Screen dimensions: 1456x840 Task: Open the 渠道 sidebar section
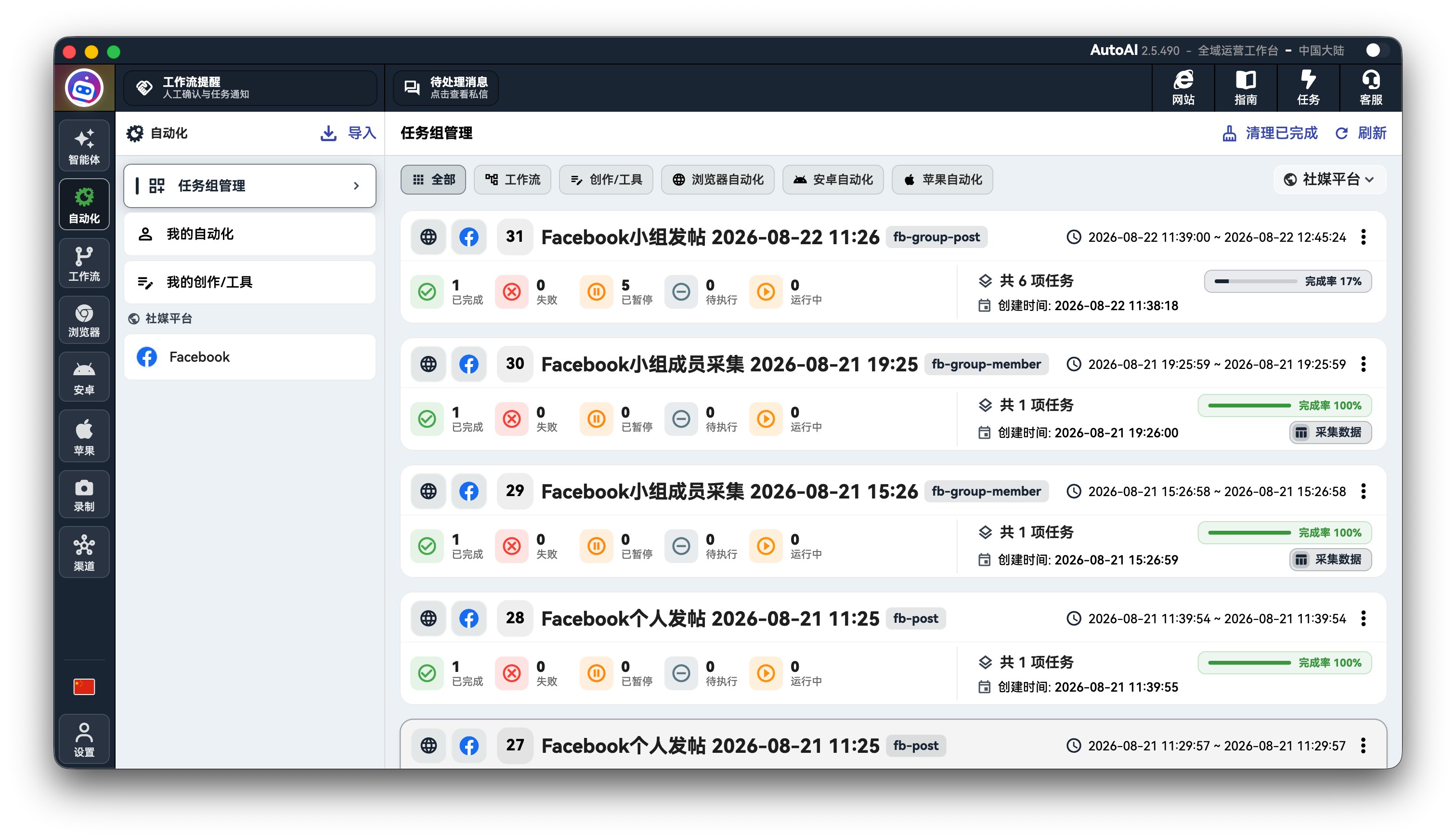tap(84, 552)
